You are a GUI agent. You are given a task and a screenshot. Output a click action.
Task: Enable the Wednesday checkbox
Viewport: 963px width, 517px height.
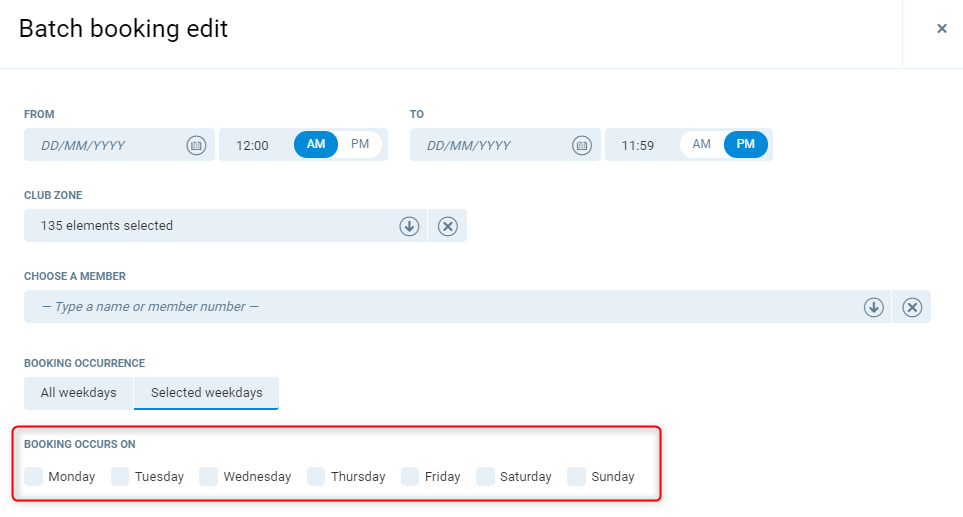pyautogui.click(x=209, y=477)
